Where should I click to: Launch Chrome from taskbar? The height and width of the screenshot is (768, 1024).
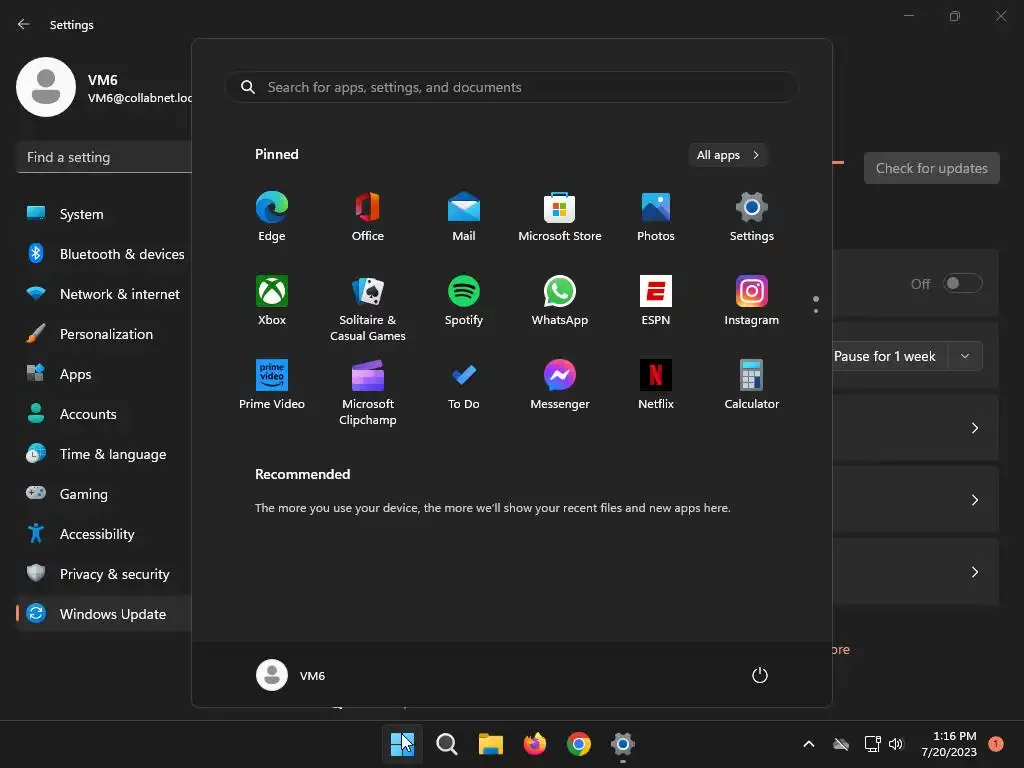coord(579,744)
